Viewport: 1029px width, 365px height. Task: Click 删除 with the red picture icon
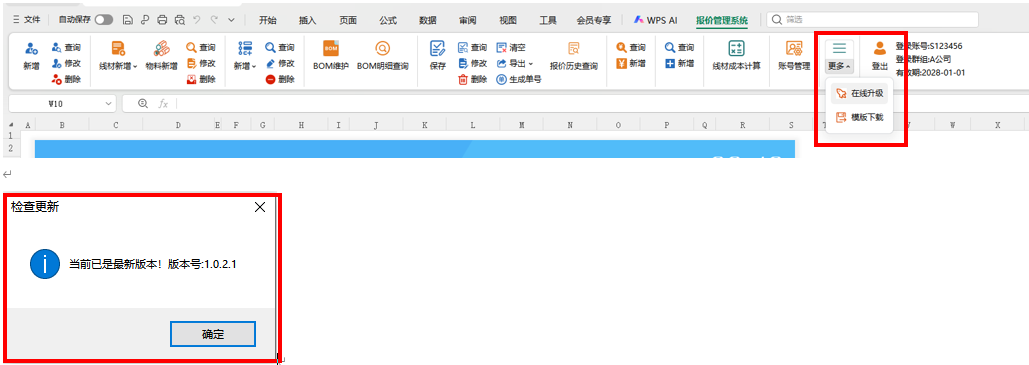[x=201, y=79]
